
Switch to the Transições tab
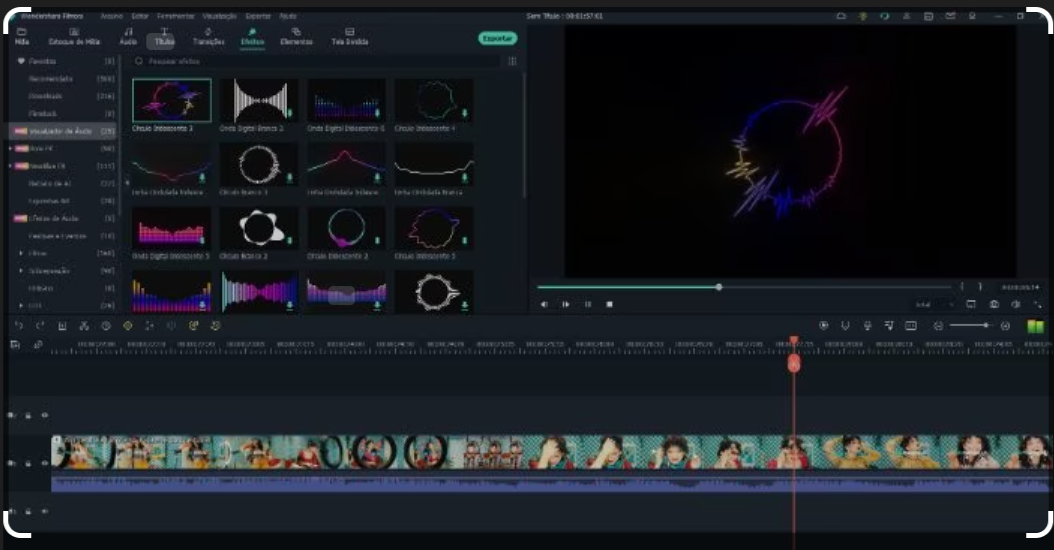[208, 37]
